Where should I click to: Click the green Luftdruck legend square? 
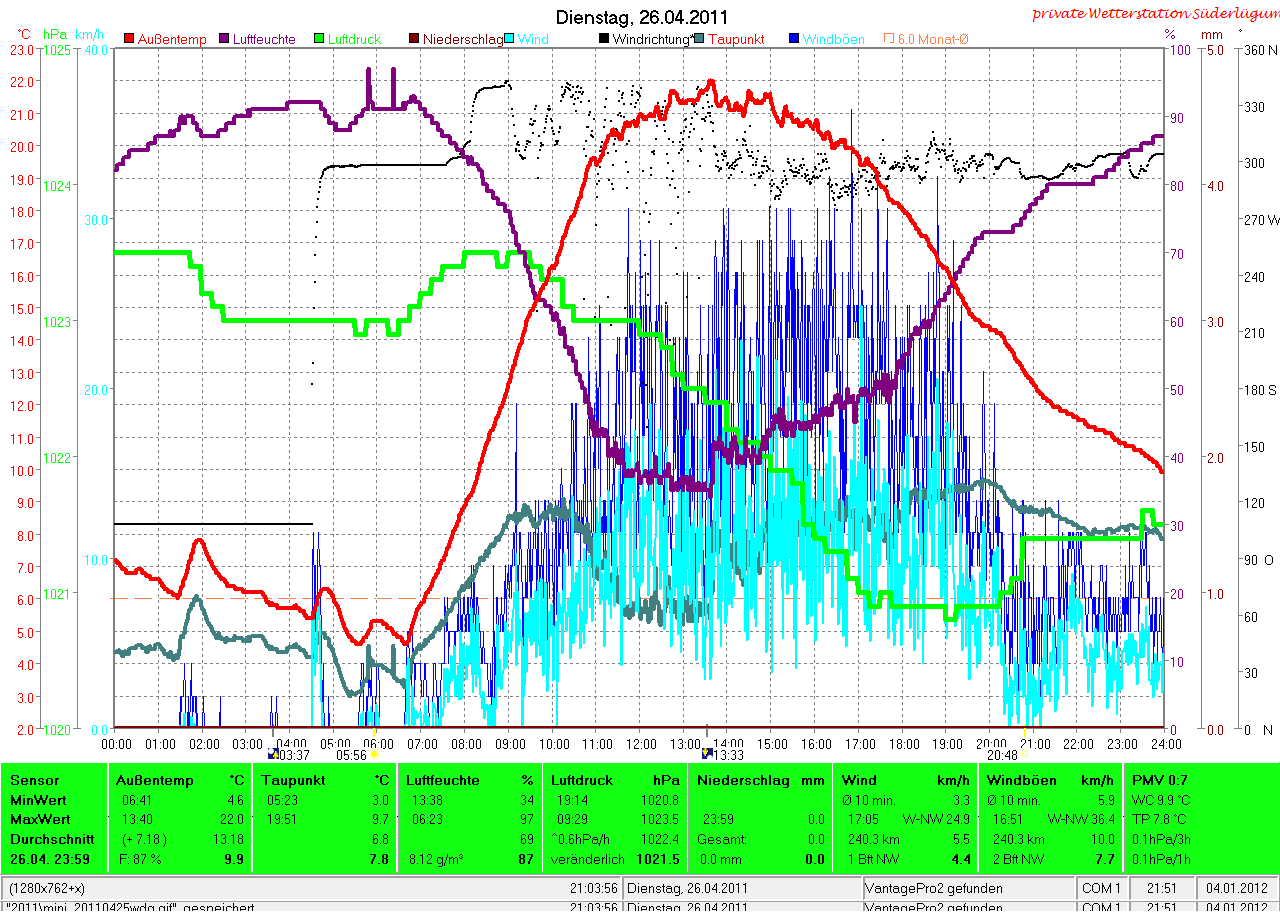click(320, 39)
